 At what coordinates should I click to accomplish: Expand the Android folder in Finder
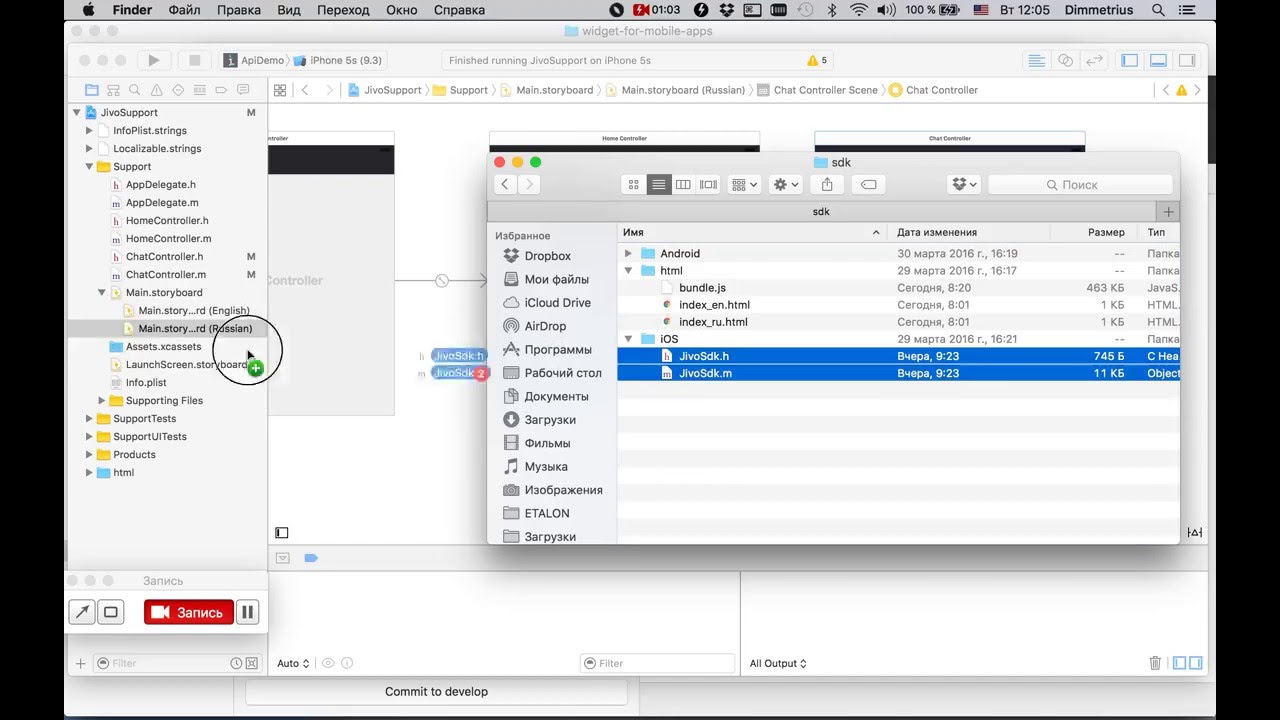point(628,254)
